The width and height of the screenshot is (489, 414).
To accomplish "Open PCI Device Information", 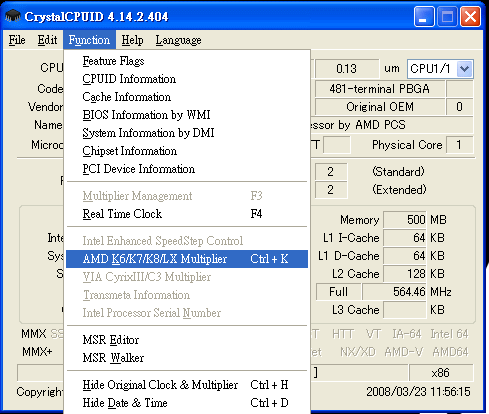I will tap(187, 169).
